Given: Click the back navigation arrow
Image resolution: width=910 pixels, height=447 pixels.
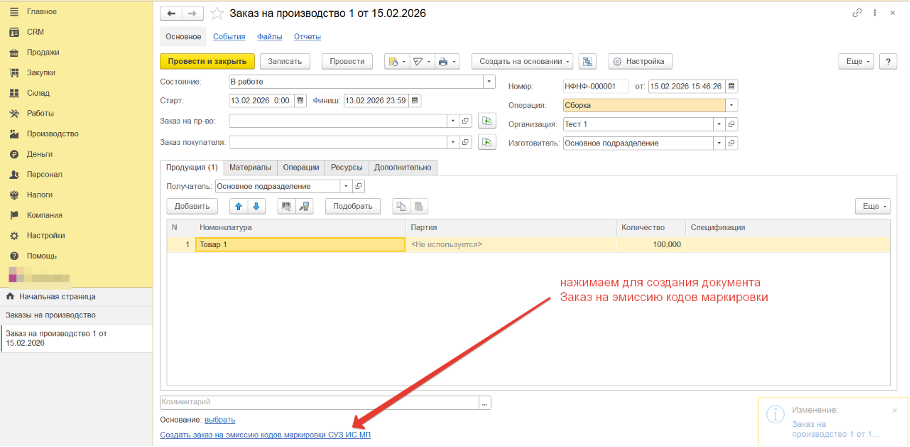Looking at the screenshot, I should coord(170,13).
